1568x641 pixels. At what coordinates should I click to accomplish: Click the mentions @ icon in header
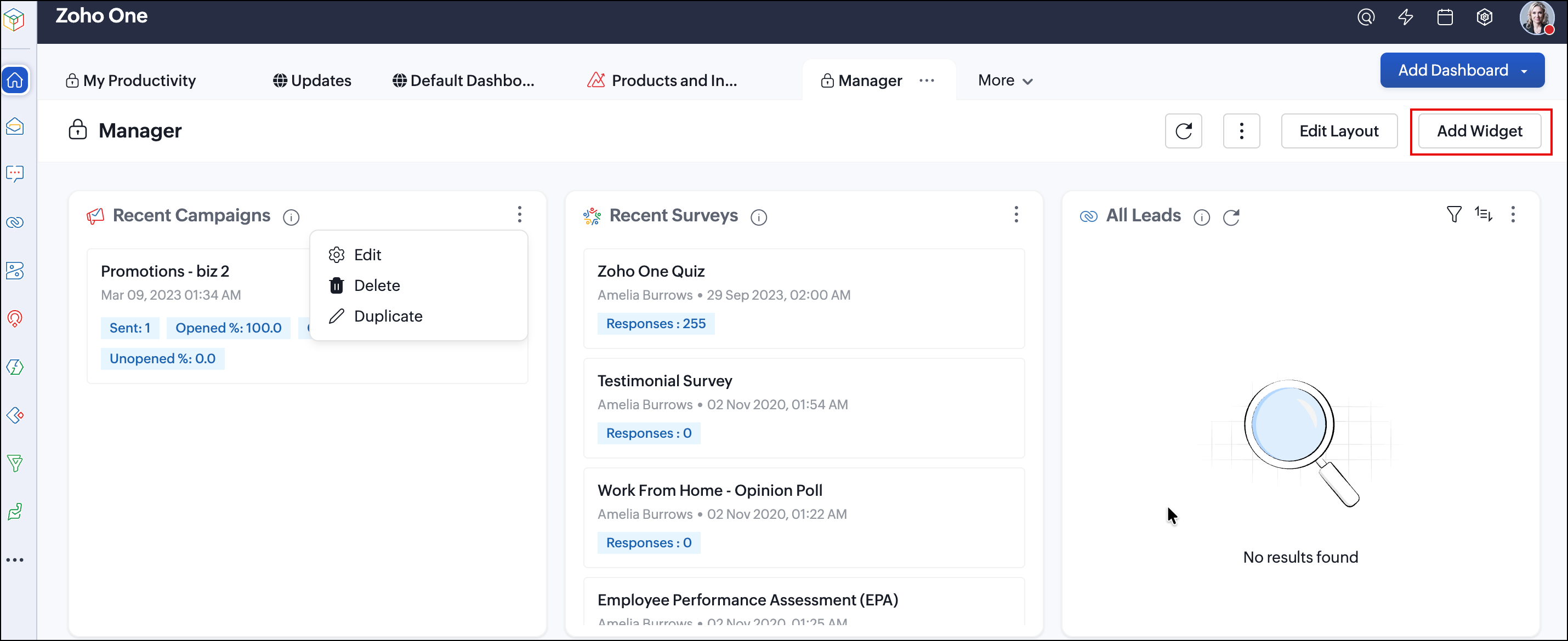click(x=1366, y=17)
